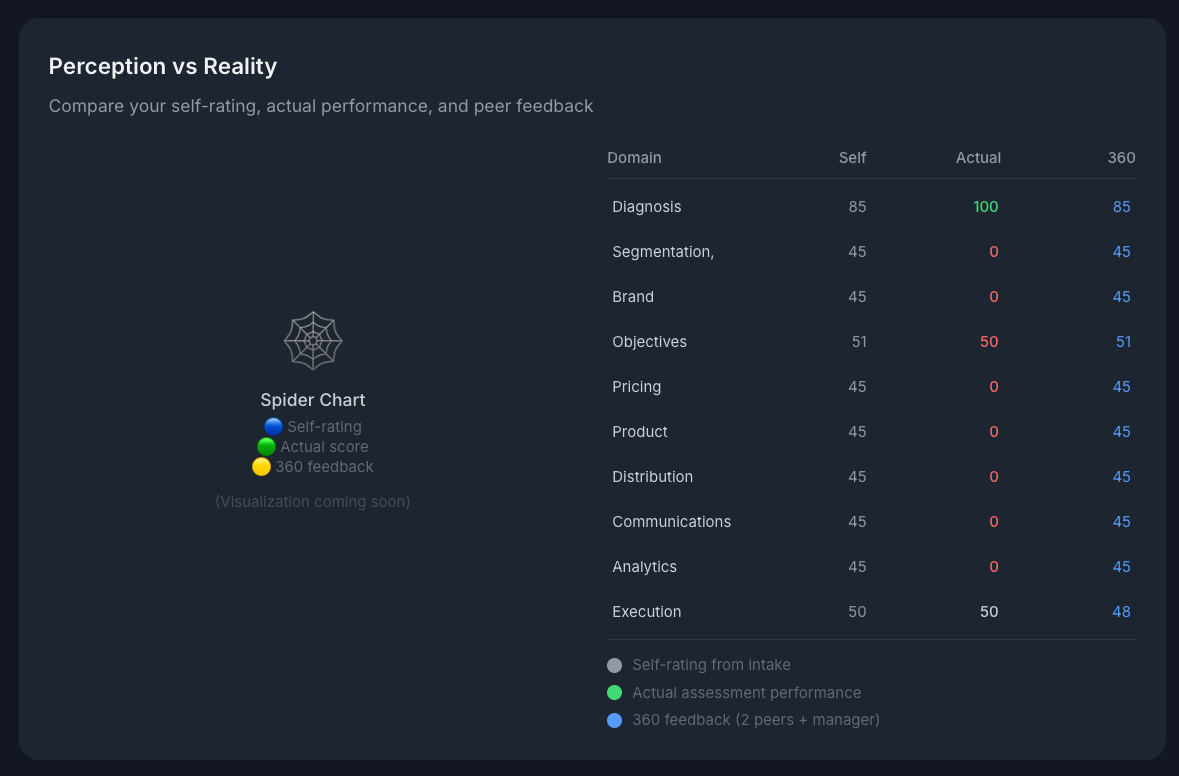The image size is (1179, 776).
Task: Sort by the Actual column header
Action: click(978, 157)
